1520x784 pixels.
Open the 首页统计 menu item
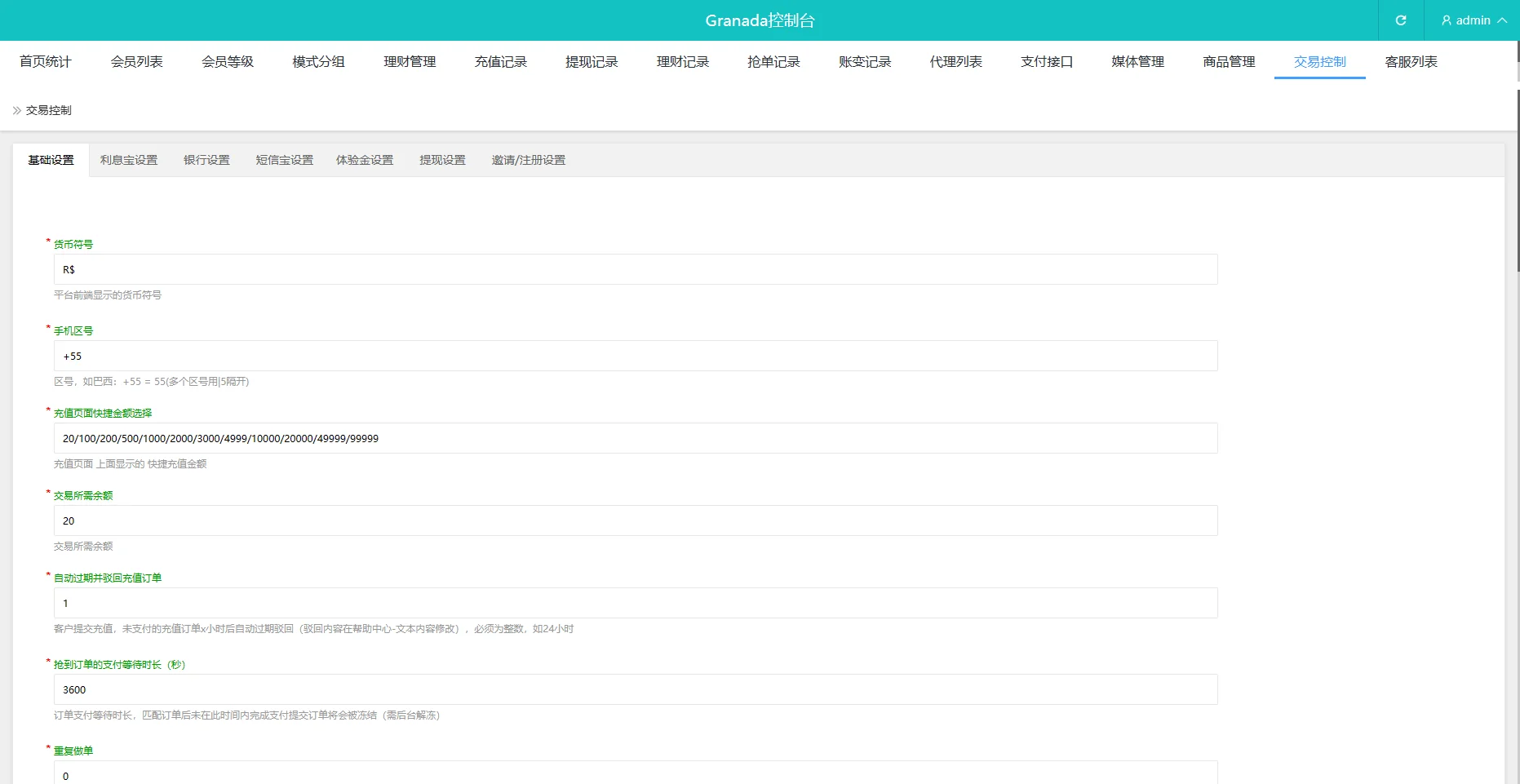(46, 62)
